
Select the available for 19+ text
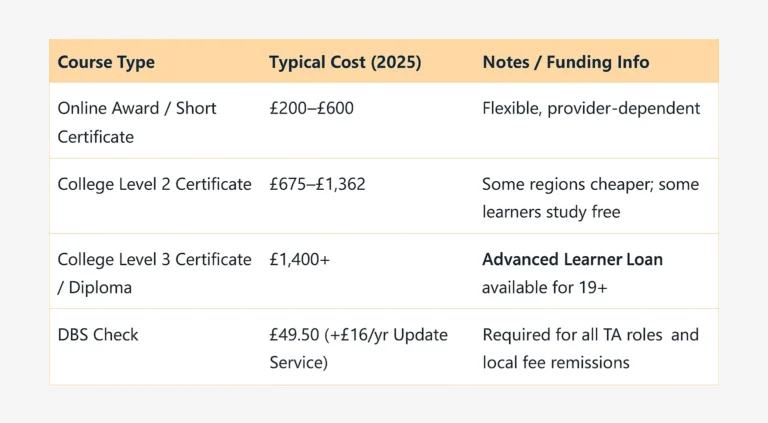[544, 286]
